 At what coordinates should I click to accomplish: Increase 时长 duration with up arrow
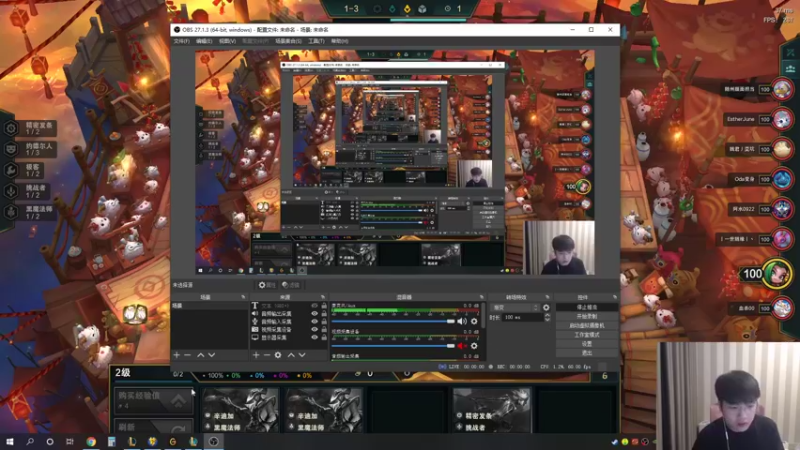click(x=547, y=315)
